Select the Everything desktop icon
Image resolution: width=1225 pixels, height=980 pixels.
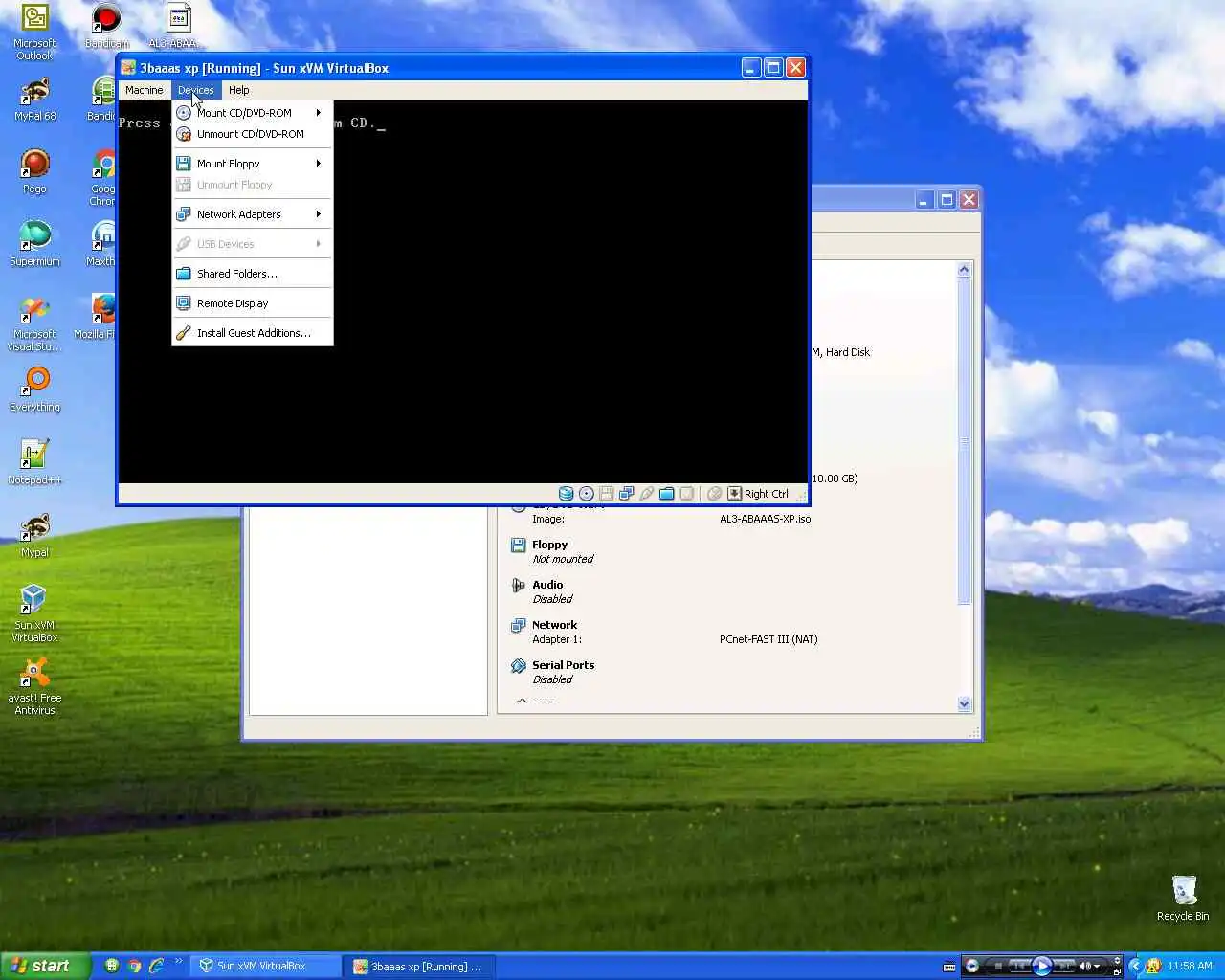pos(34,390)
